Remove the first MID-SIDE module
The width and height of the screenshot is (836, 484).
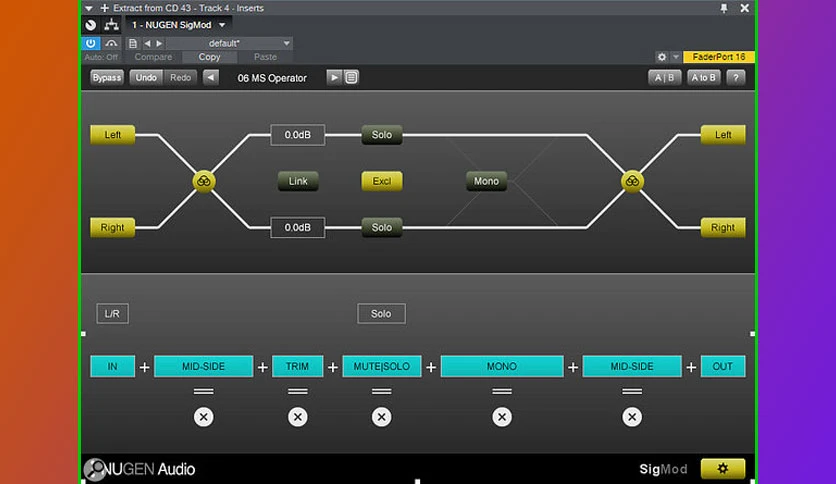(x=204, y=417)
